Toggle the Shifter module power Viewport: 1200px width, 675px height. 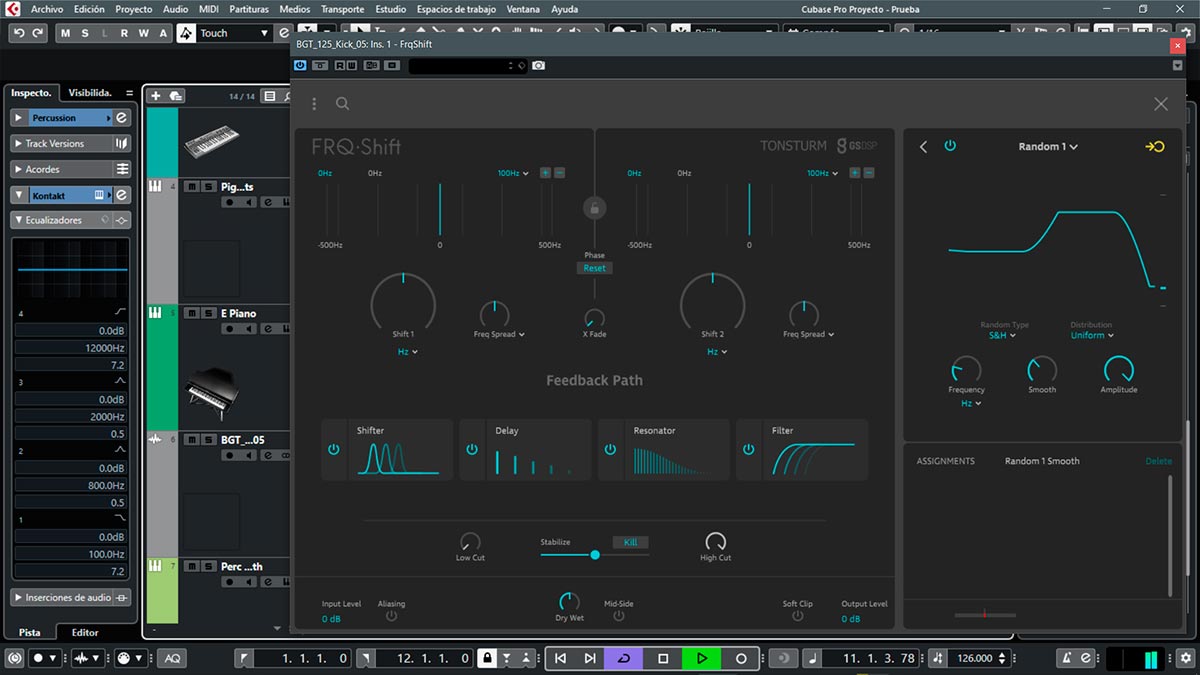[x=334, y=450]
